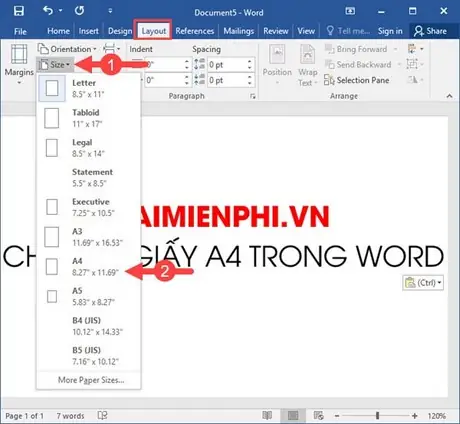The height and width of the screenshot is (424, 460).
Task: Switch to the Home tab
Action: tap(58, 31)
